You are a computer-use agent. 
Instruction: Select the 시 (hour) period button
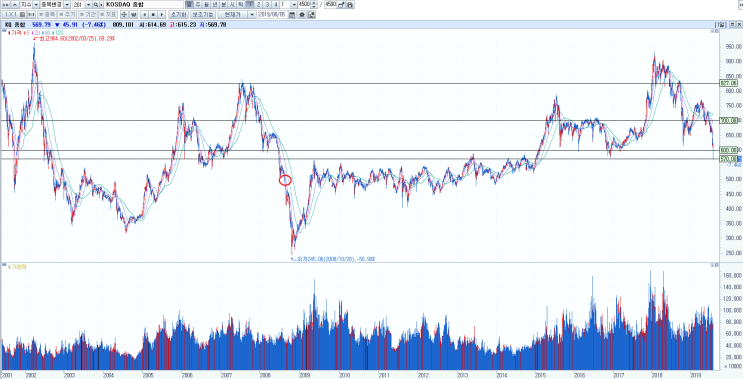232,4
